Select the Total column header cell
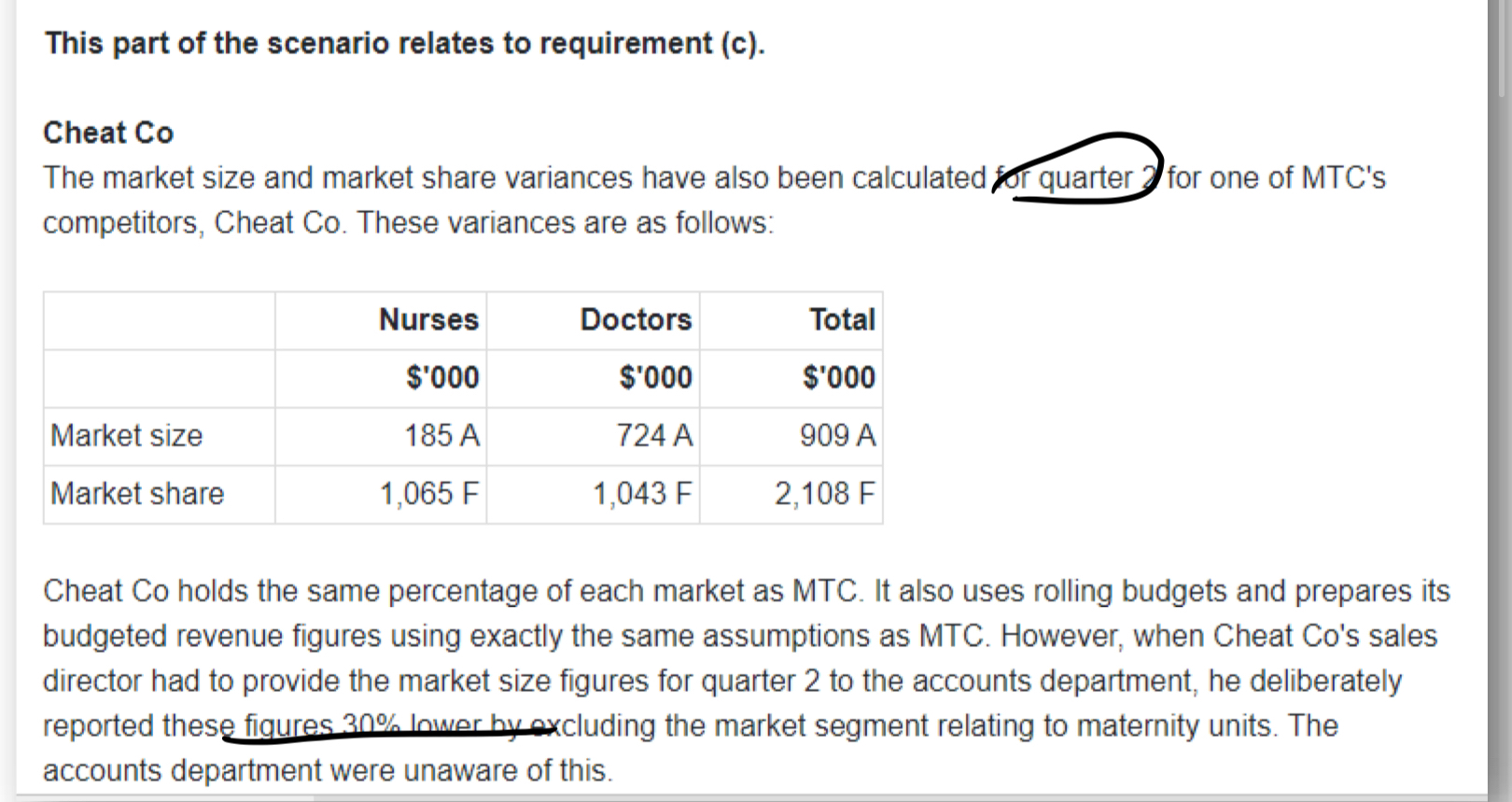The height and width of the screenshot is (802, 1512). (842, 319)
